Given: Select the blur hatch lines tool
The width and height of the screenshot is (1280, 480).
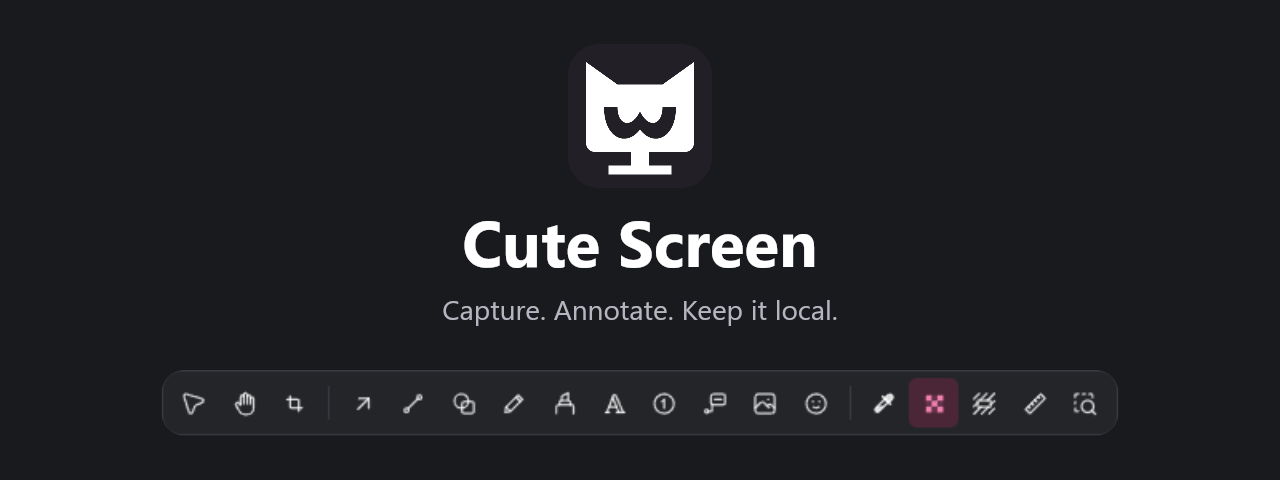Looking at the screenshot, I should click(x=984, y=403).
